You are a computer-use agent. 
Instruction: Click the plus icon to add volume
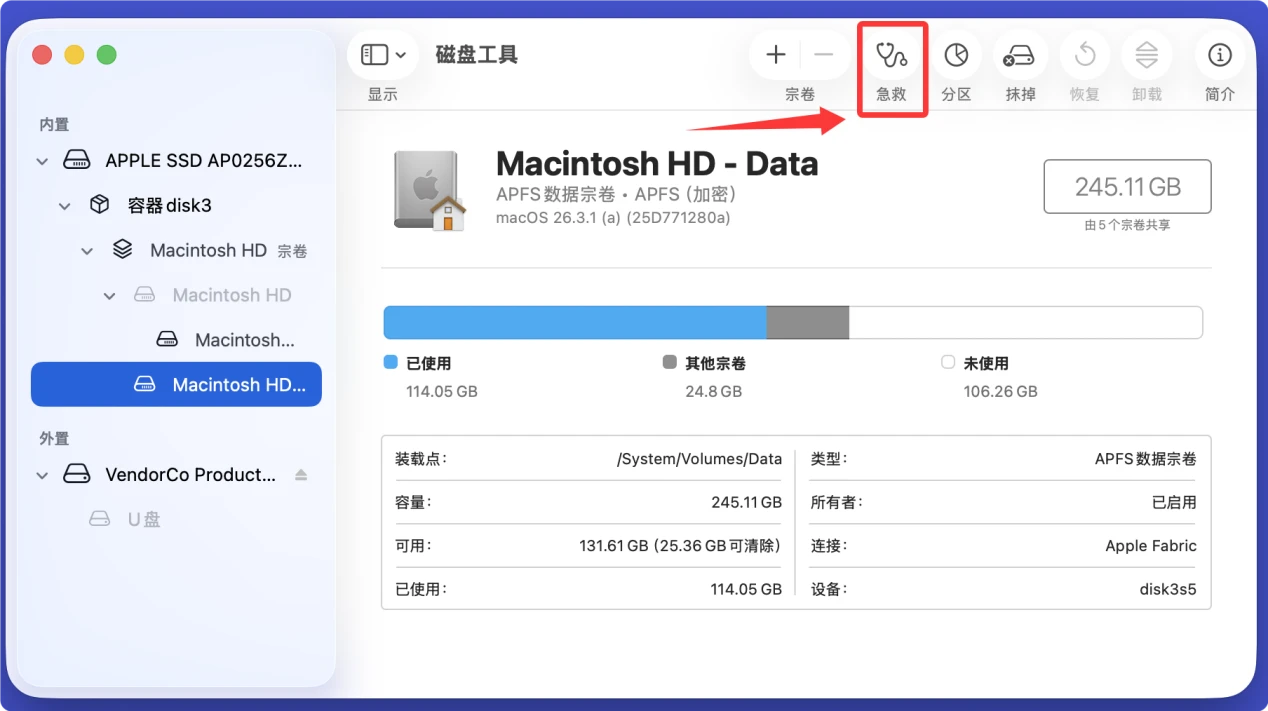point(776,55)
